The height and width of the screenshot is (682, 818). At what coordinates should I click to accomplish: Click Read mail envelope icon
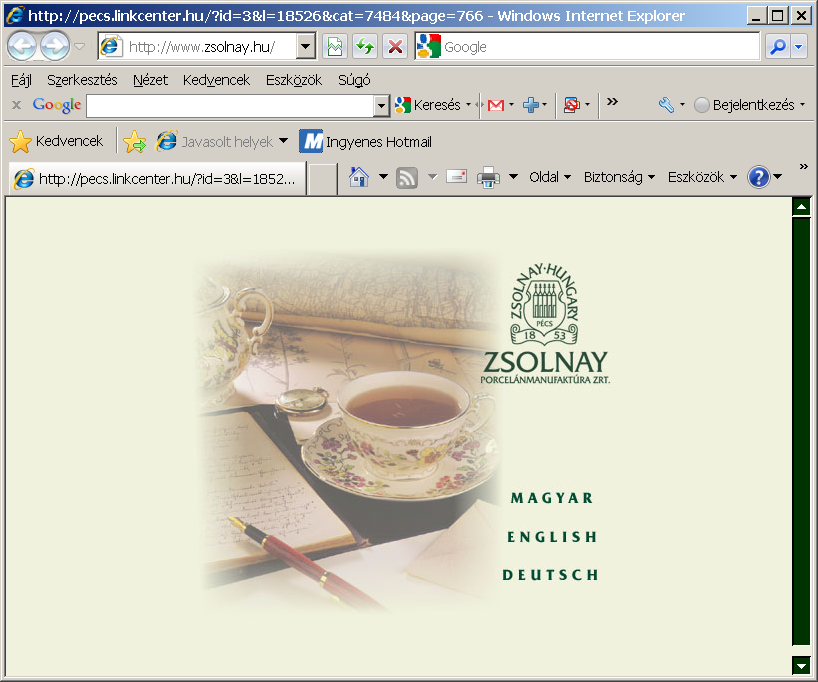point(456,177)
